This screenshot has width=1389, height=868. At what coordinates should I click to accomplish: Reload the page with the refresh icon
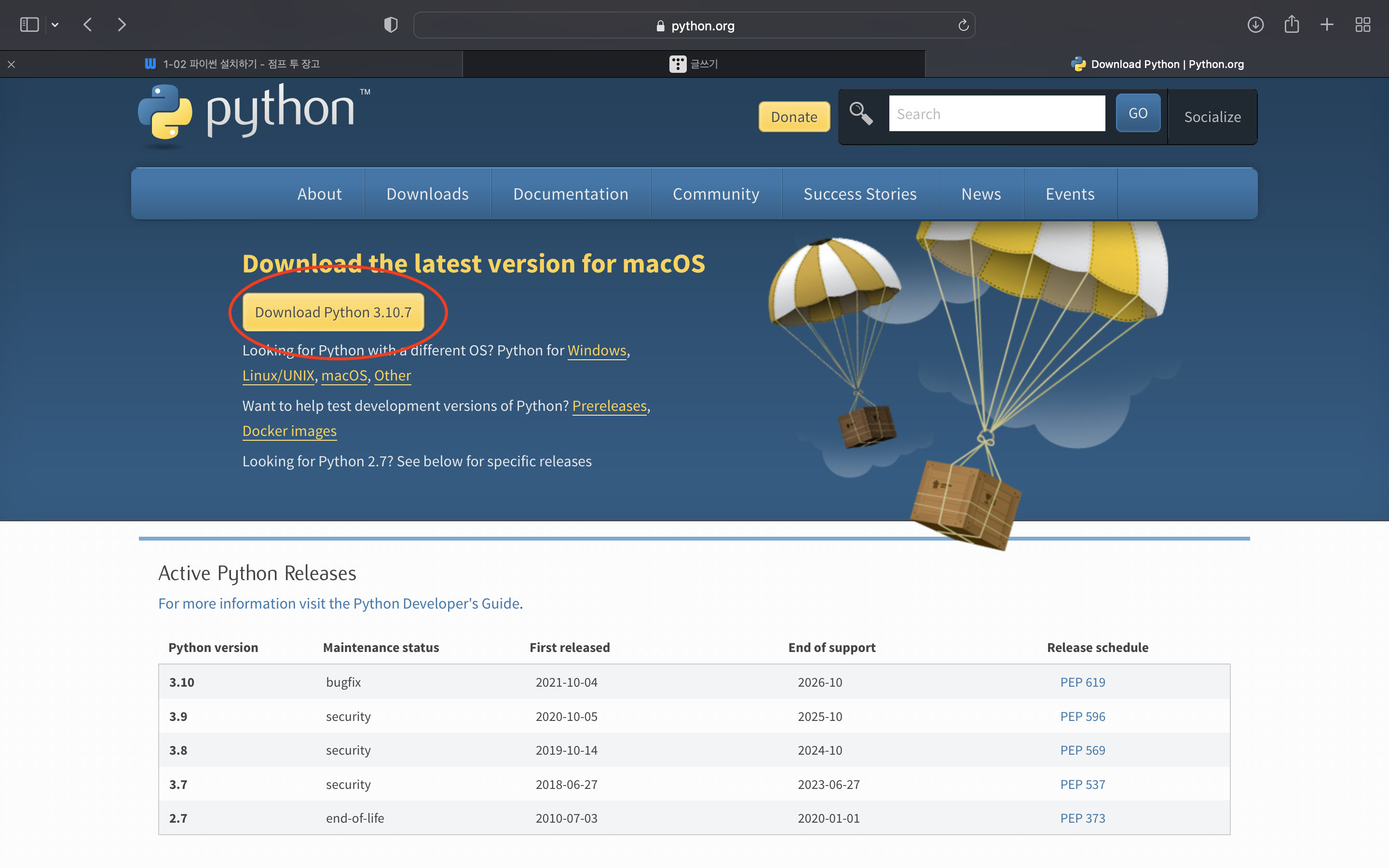[x=963, y=25]
